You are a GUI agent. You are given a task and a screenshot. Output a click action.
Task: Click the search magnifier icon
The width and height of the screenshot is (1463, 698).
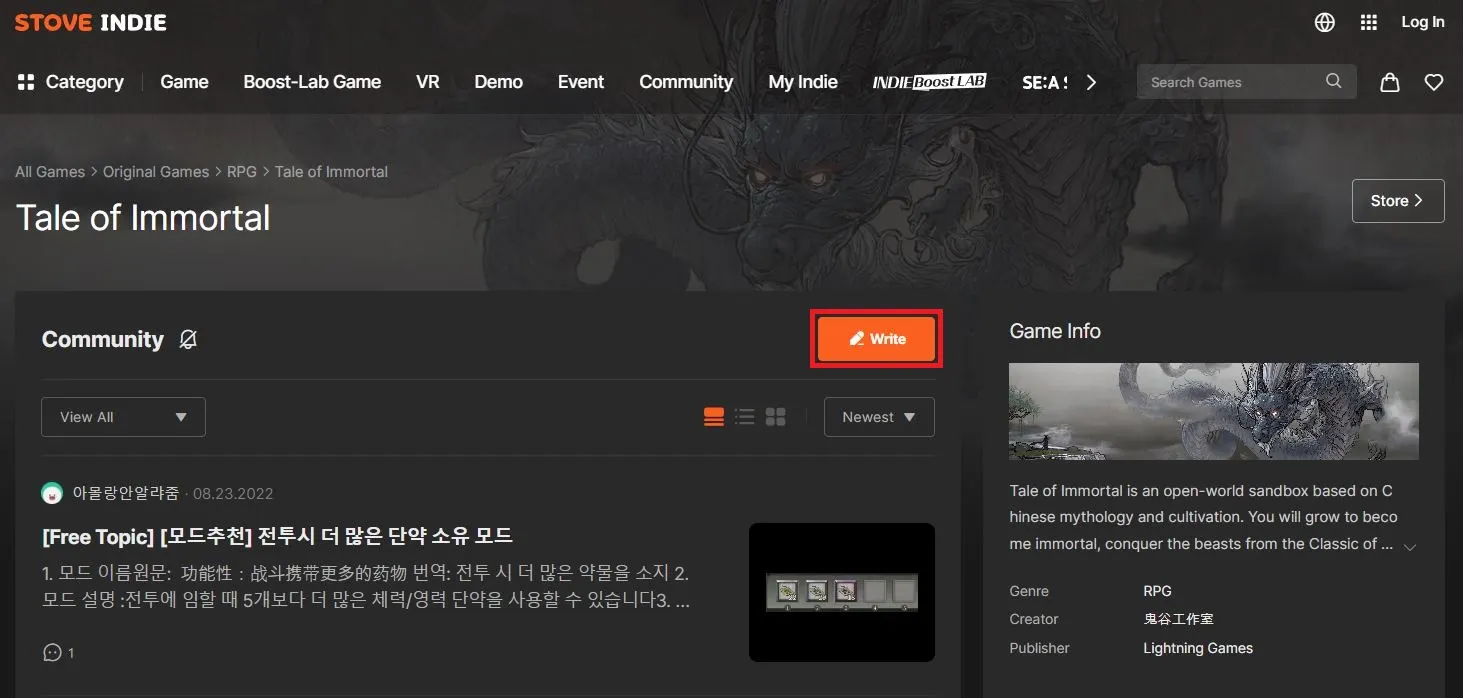[1334, 81]
